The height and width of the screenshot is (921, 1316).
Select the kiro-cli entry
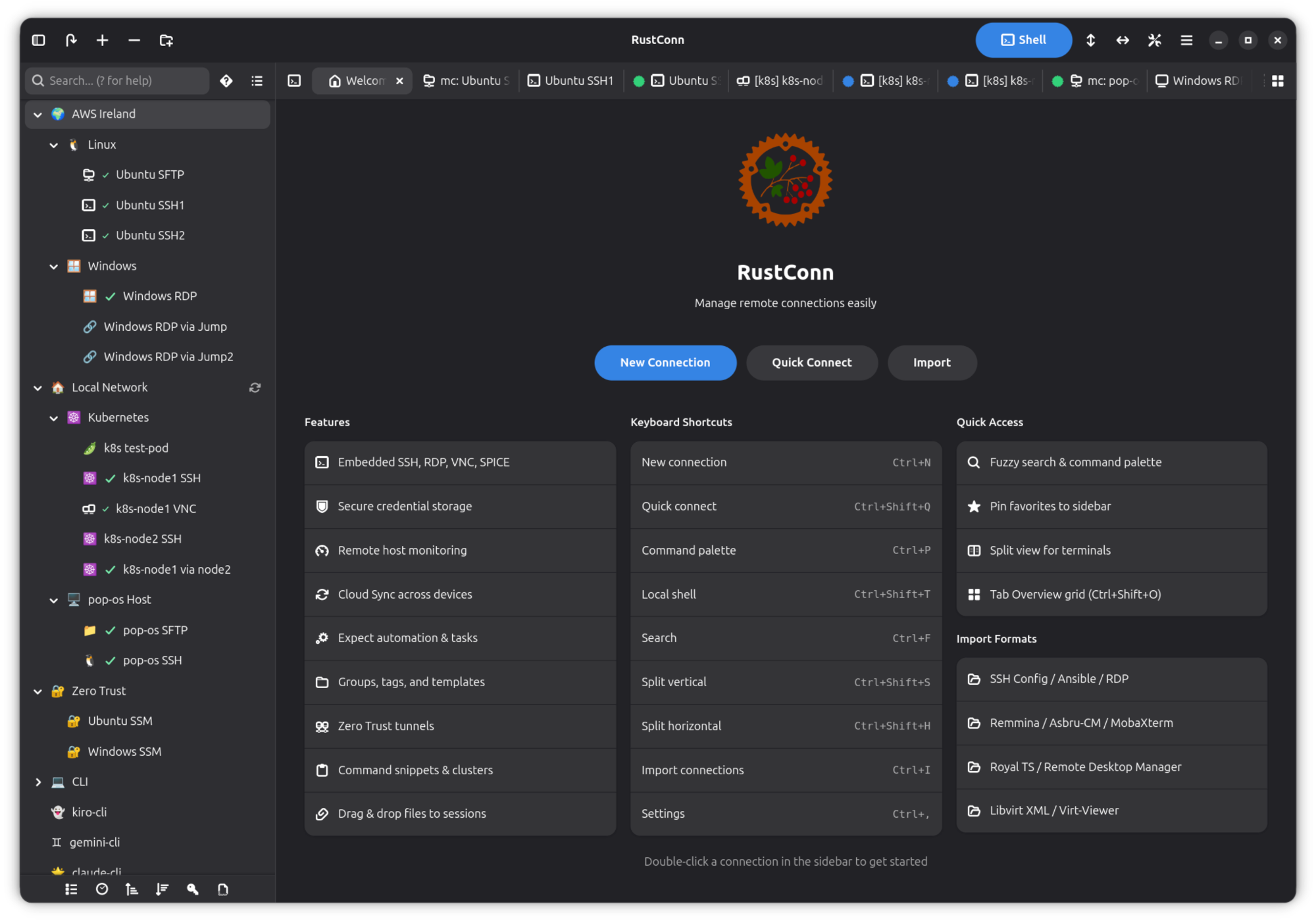(x=147, y=812)
